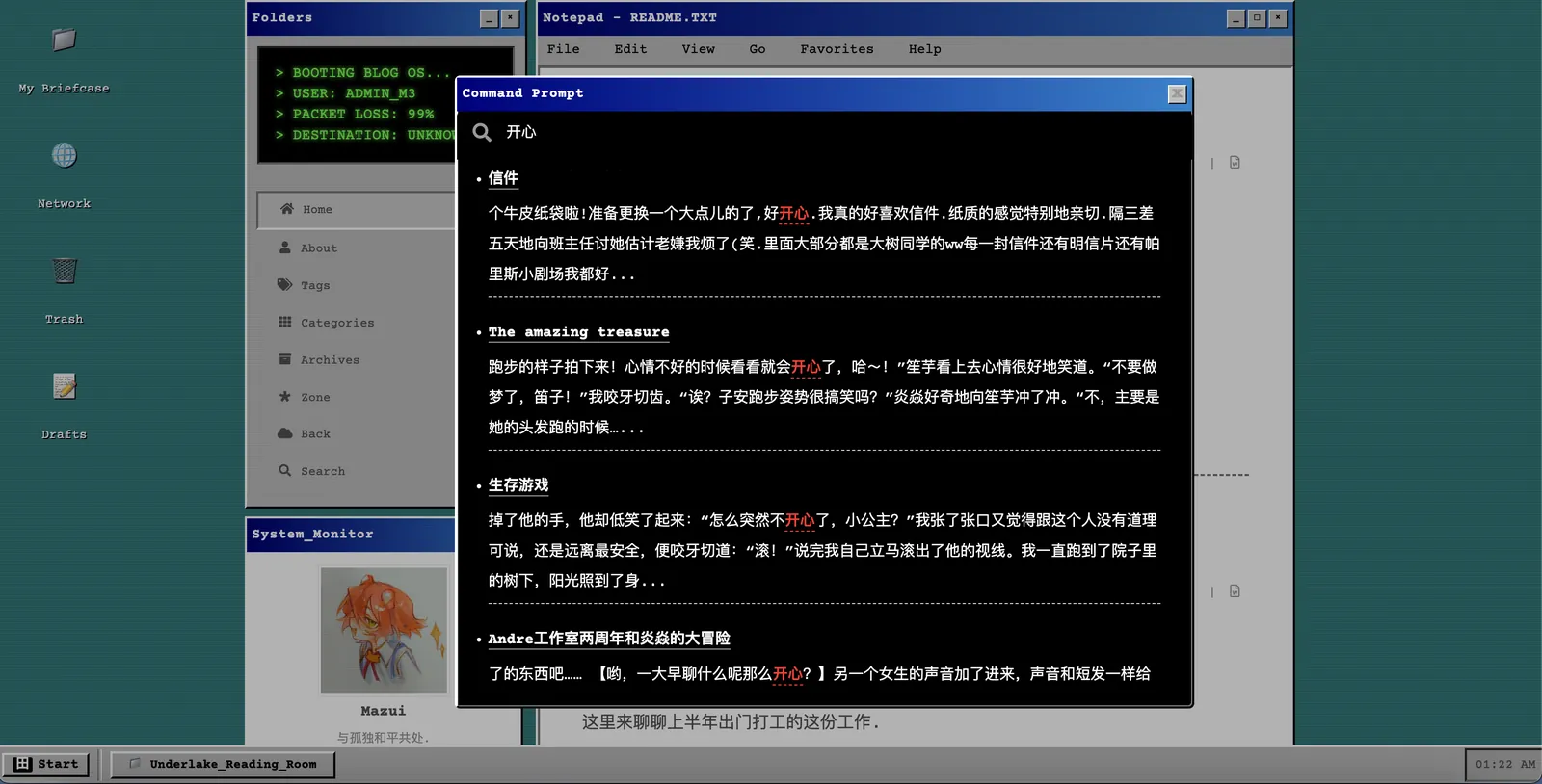Open the My Briefcase desktop icon
1542x784 pixels.
[x=64, y=39]
